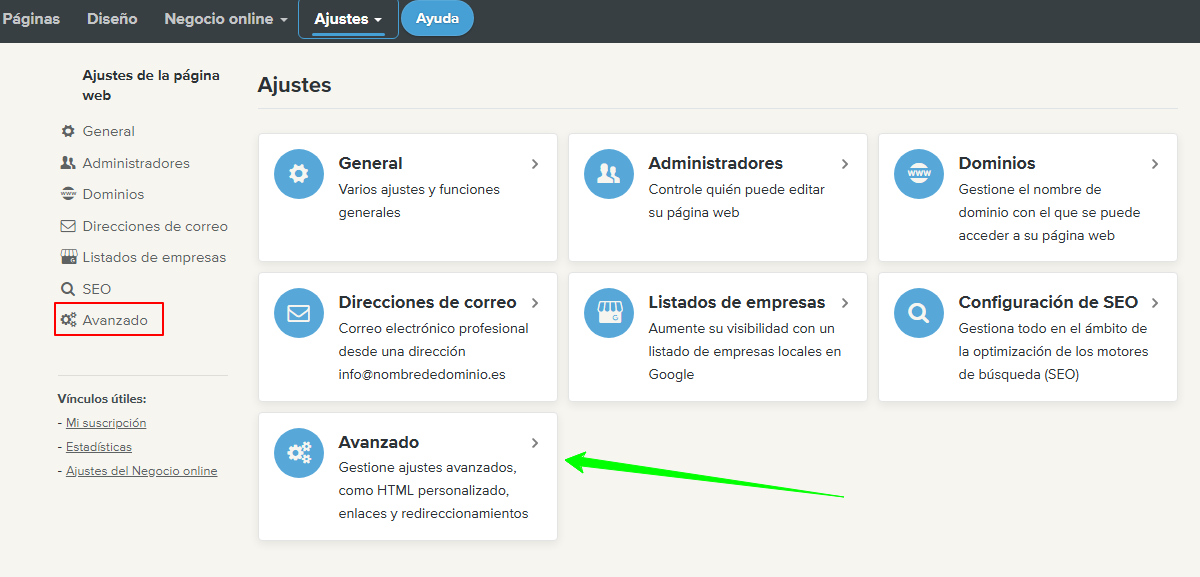1200x577 pixels.
Task: Select SEO in the sidebar
Action: 97,289
